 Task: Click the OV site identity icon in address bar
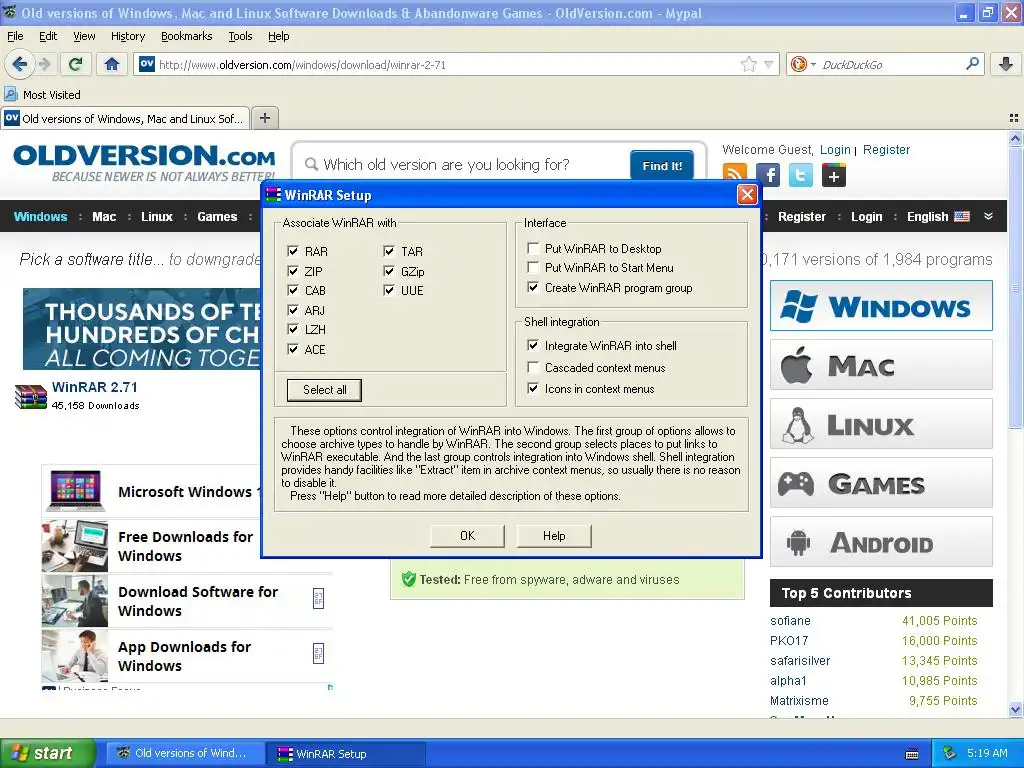pyautogui.click(x=146, y=64)
